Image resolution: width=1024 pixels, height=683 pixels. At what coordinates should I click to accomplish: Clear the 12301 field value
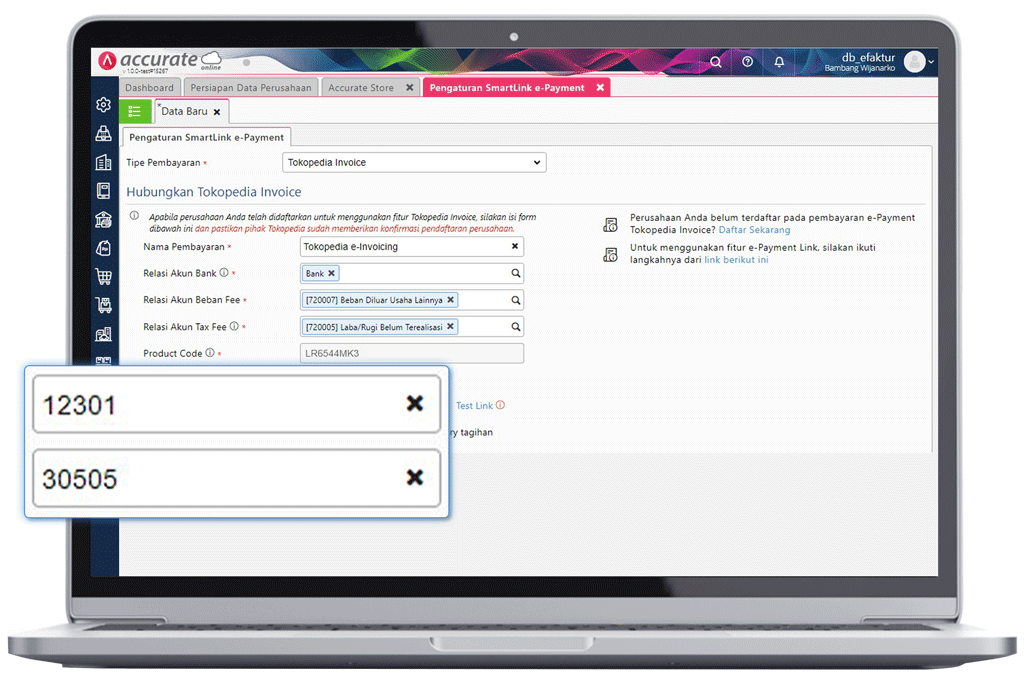click(415, 404)
